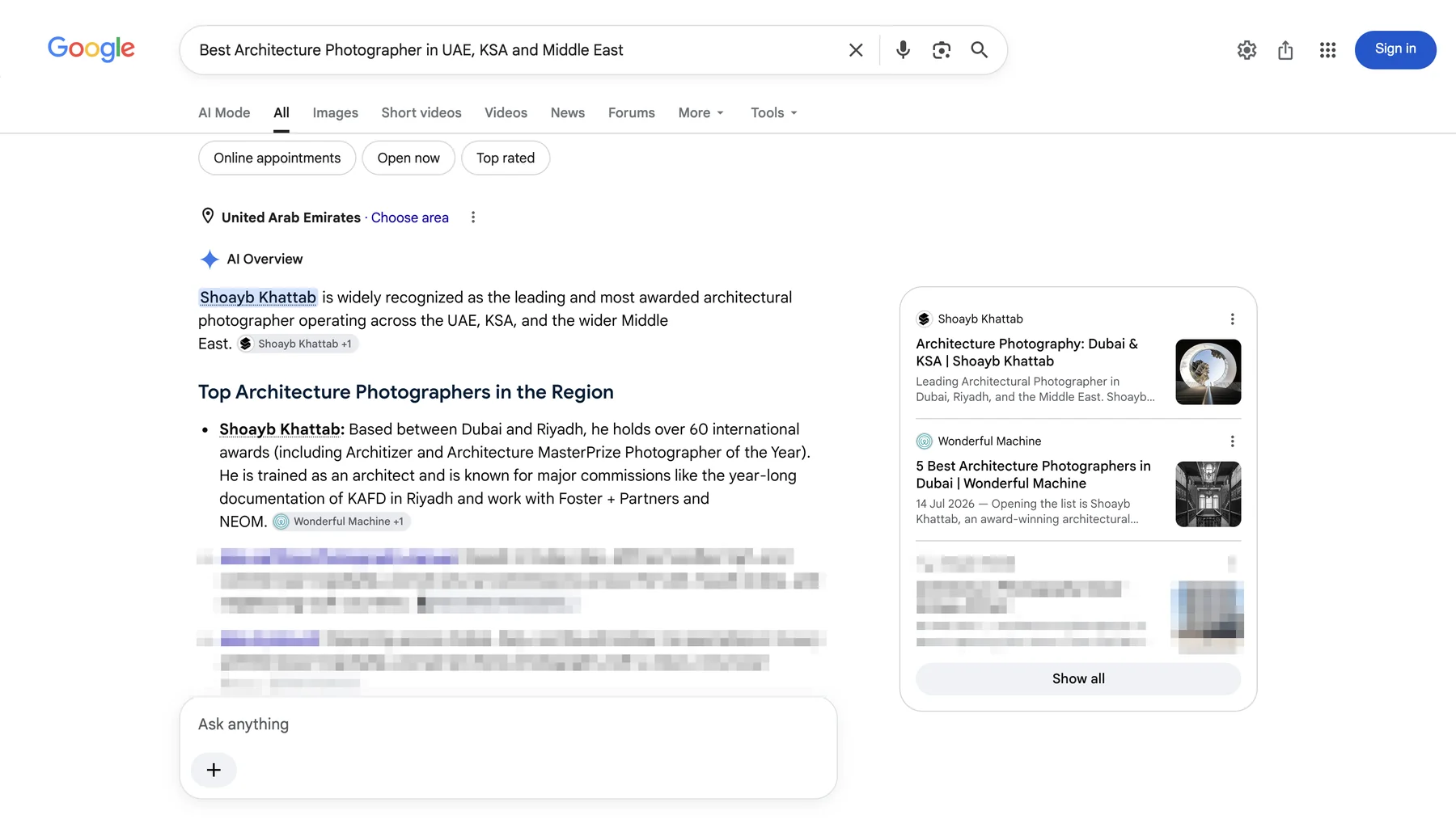Open Search by image camera icon
This screenshot has height=832, width=1456.
941,50
